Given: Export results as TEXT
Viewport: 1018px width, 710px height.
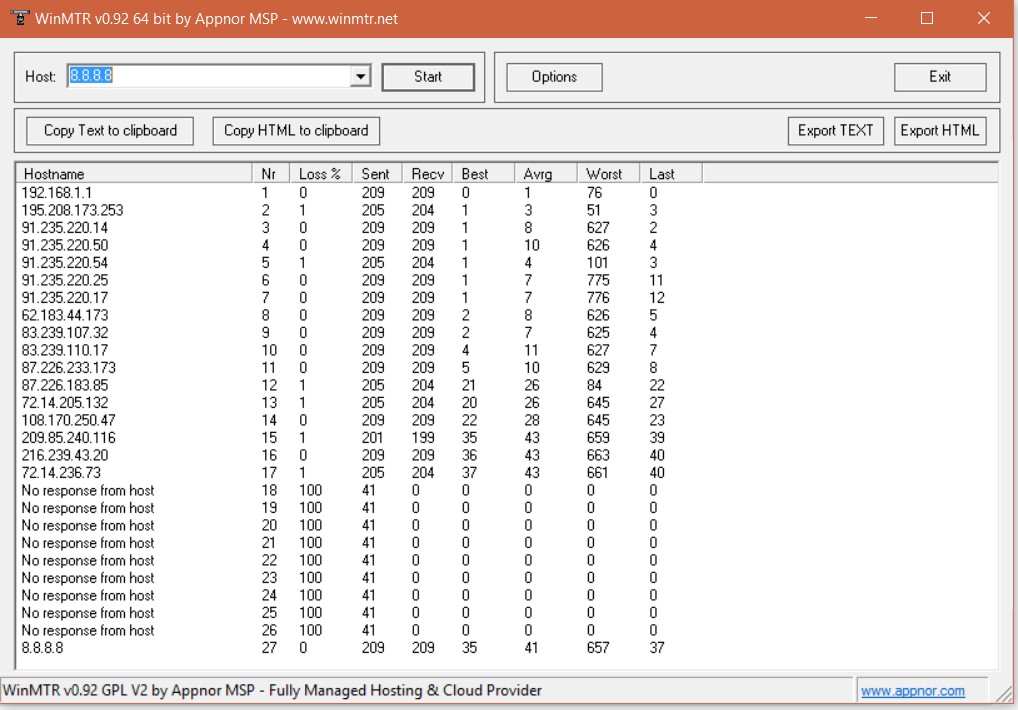Looking at the screenshot, I should pyautogui.click(x=835, y=131).
